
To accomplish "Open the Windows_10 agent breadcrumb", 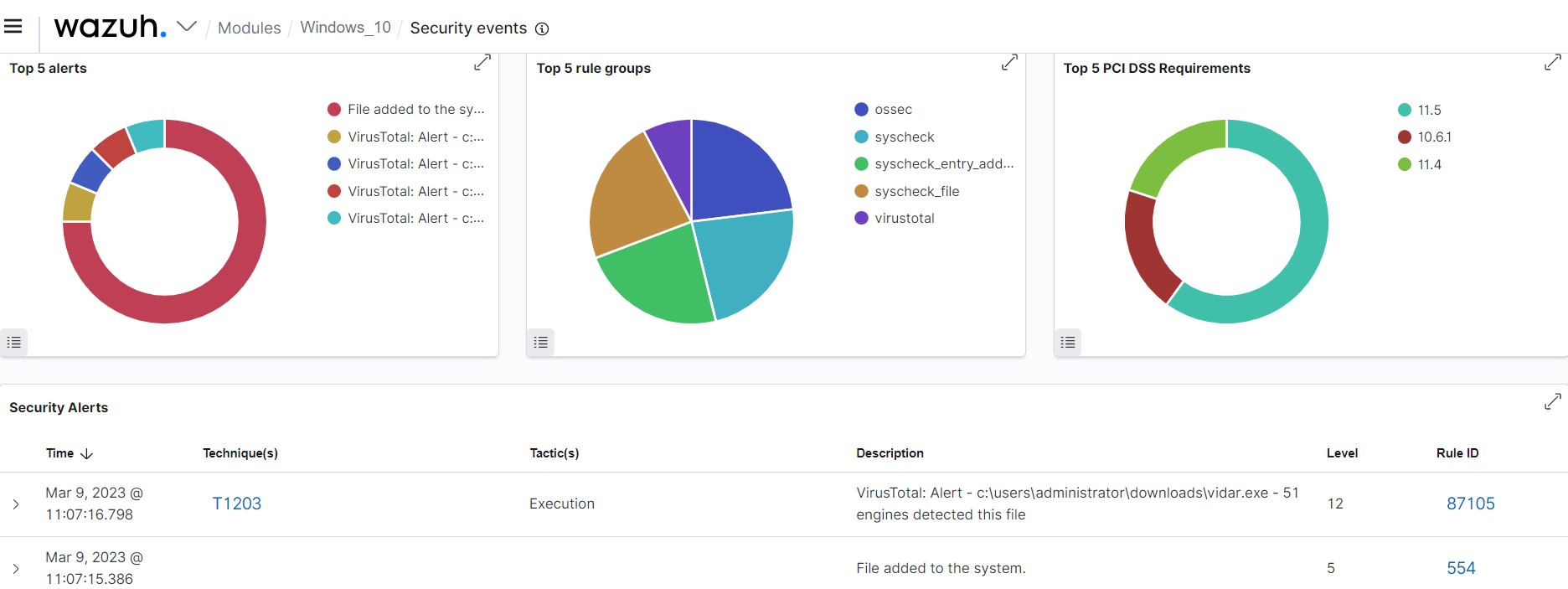I will click(x=345, y=28).
